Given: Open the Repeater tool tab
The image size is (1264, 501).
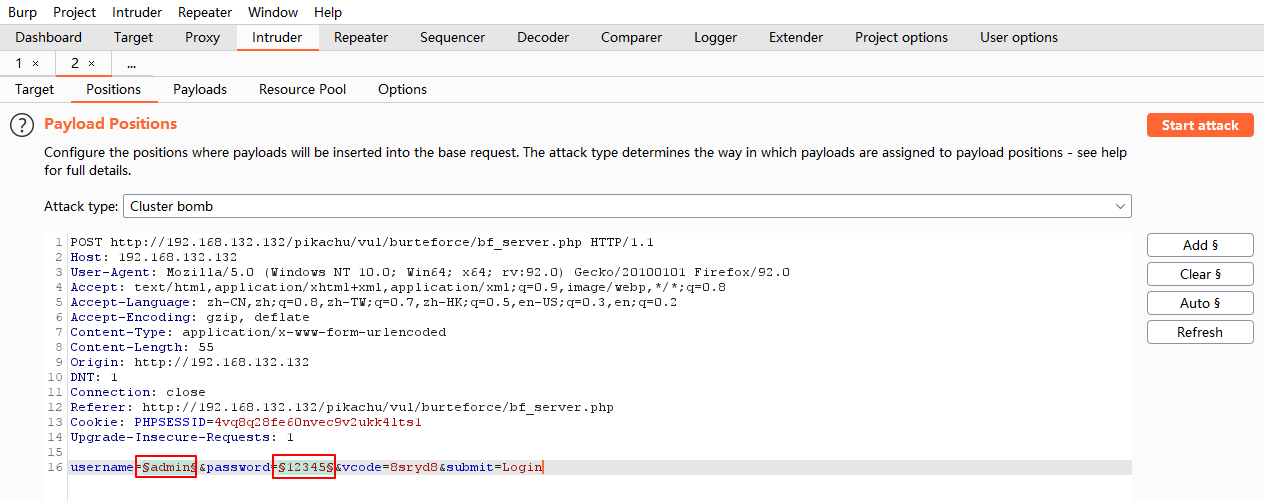Looking at the screenshot, I should [360, 37].
